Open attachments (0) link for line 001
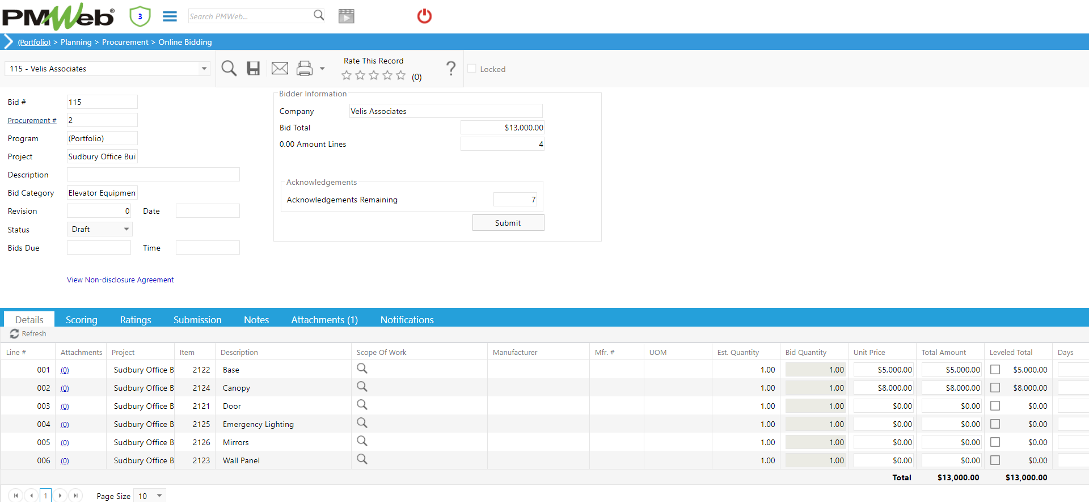Viewport: 1089px width, 502px height. [x=65, y=370]
